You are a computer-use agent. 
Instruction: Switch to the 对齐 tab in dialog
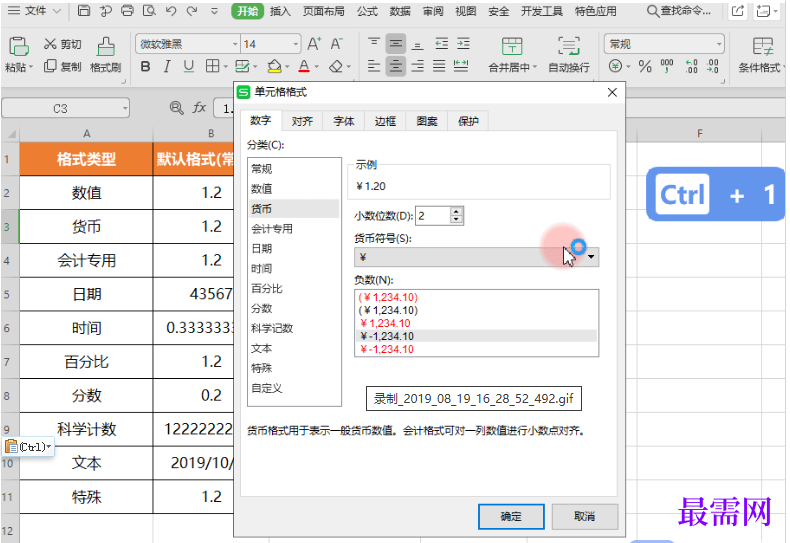tap(302, 121)
